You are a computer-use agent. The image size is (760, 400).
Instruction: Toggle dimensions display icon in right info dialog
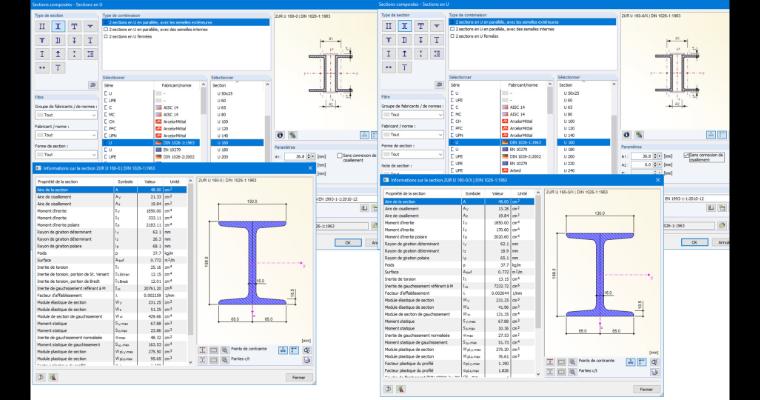pyautogui.click(x=631, y=362)
